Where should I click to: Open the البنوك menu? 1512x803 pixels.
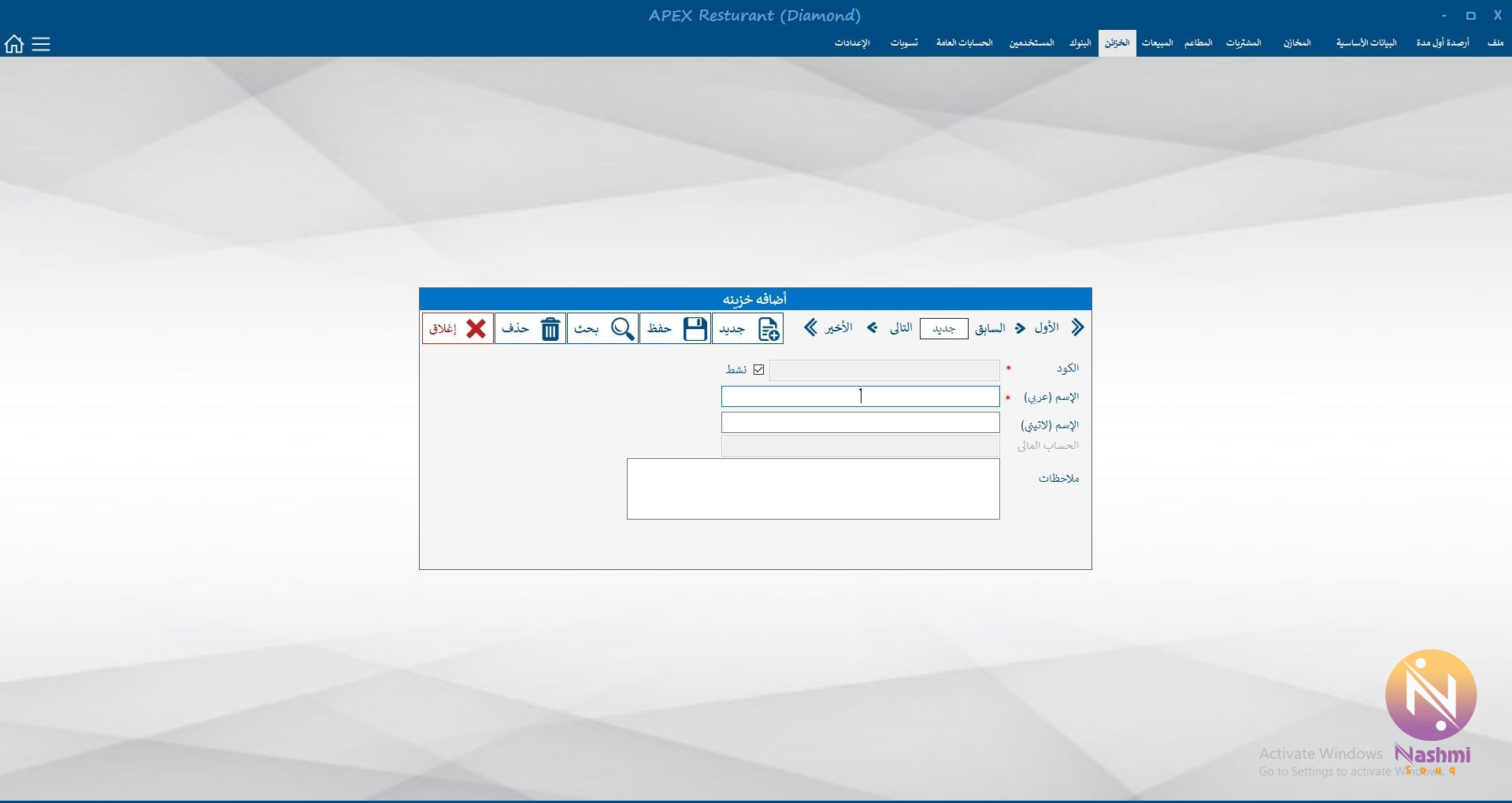coord(1080,43)
